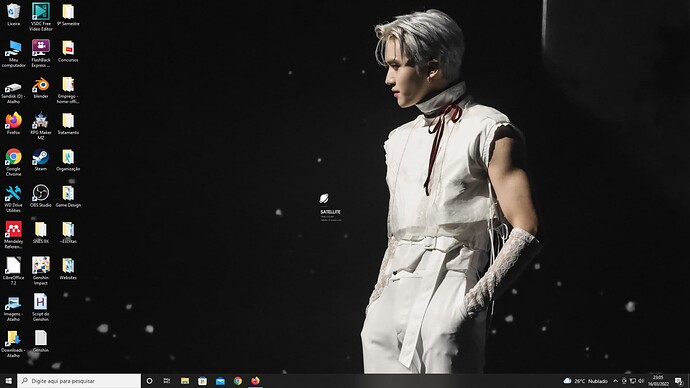Select the Game Design folder
Viewport: 690px width, 388px height.
[x=68, y=196]
